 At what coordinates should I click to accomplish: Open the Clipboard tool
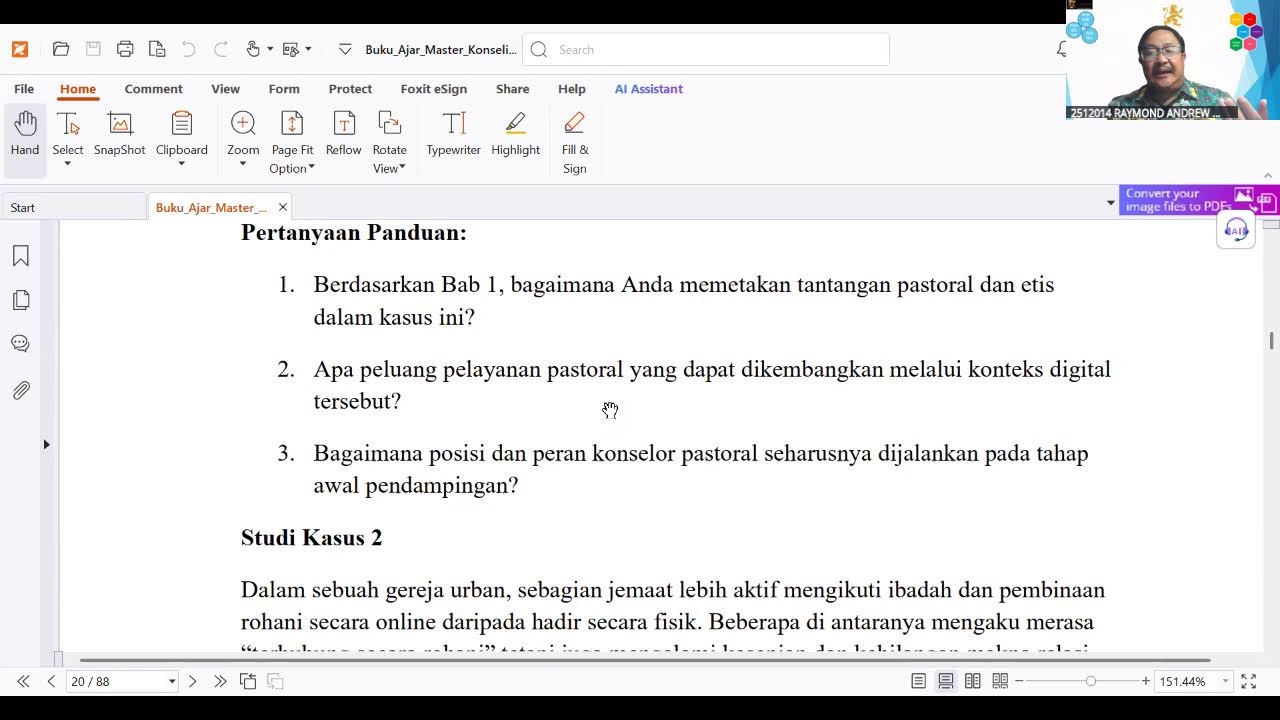(181, 135)
